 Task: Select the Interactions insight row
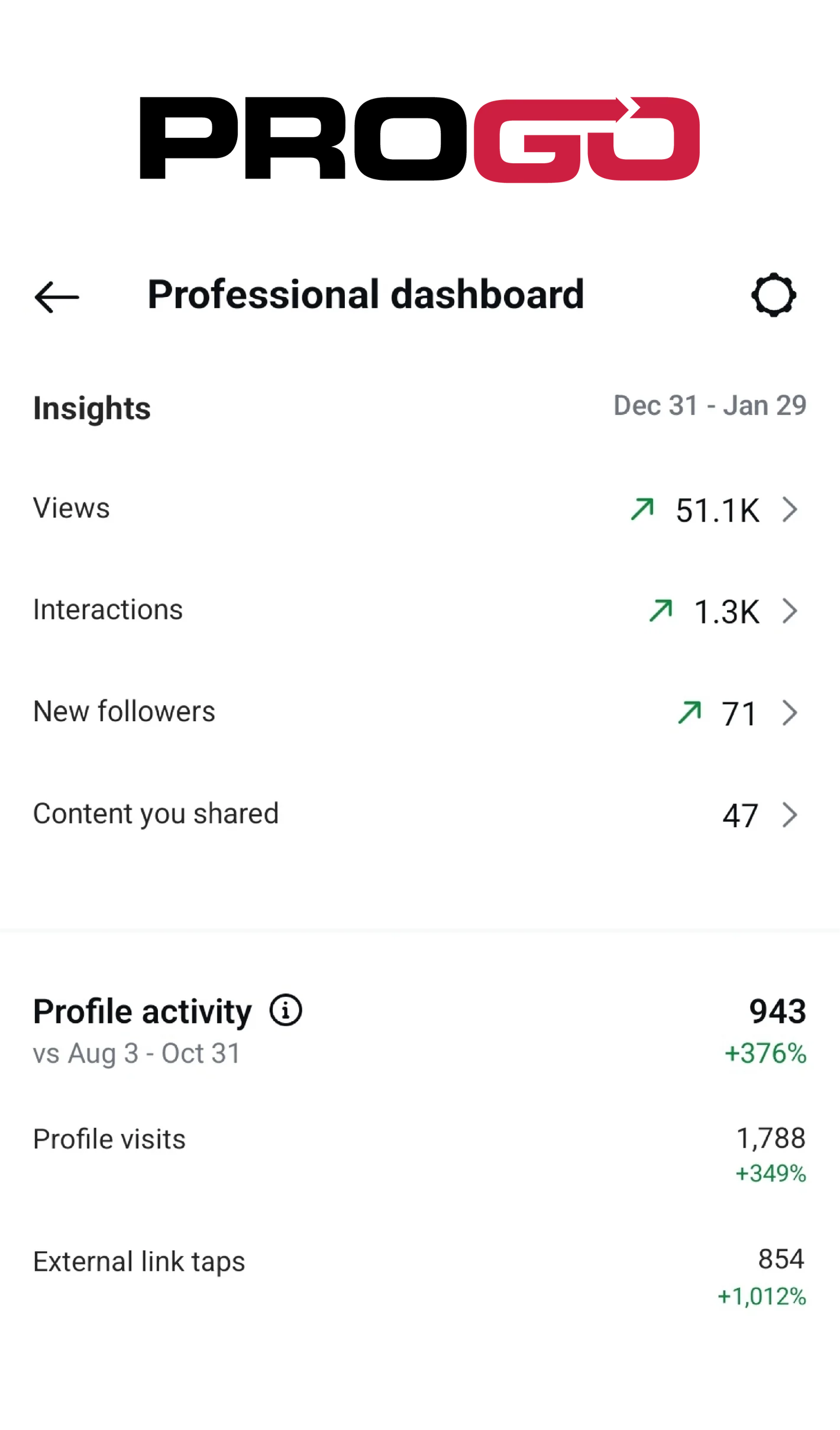108,610
